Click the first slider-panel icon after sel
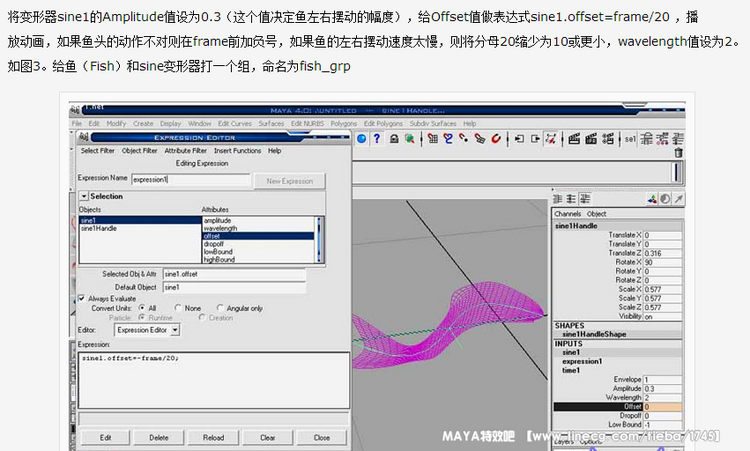The height and width of the screenshot is (451, 750). coord(647,139)
